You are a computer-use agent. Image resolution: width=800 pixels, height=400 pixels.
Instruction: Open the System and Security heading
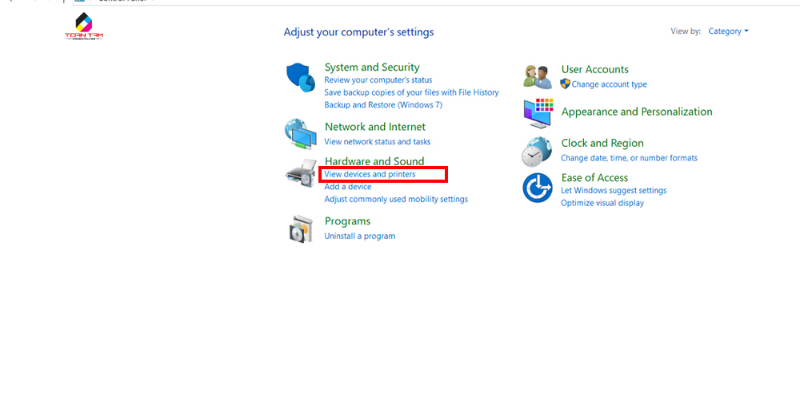[x=372, y=67]
